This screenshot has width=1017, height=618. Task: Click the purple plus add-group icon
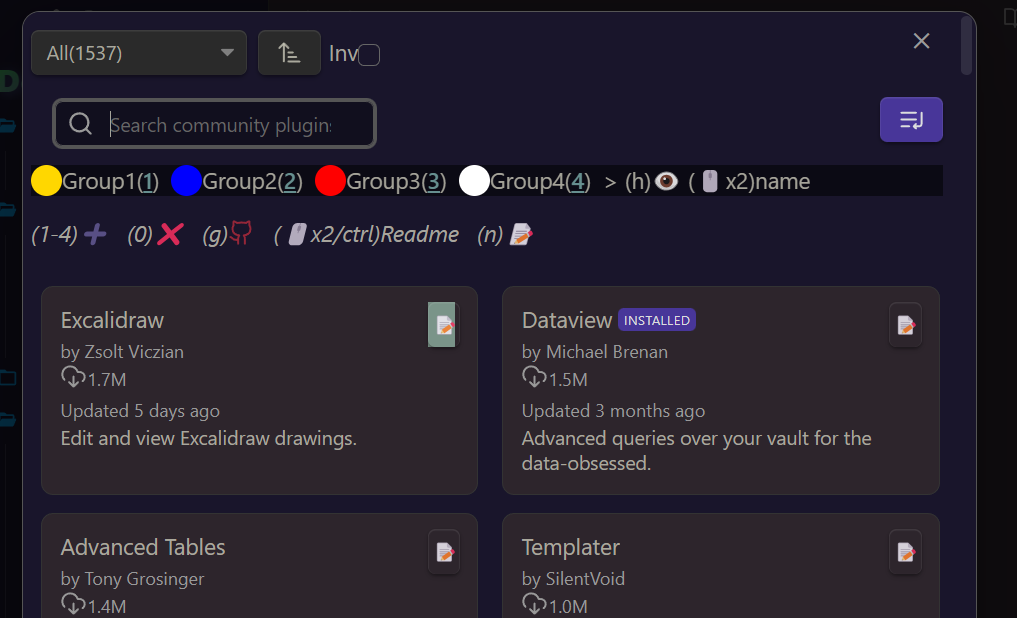(x=95, y=234)
